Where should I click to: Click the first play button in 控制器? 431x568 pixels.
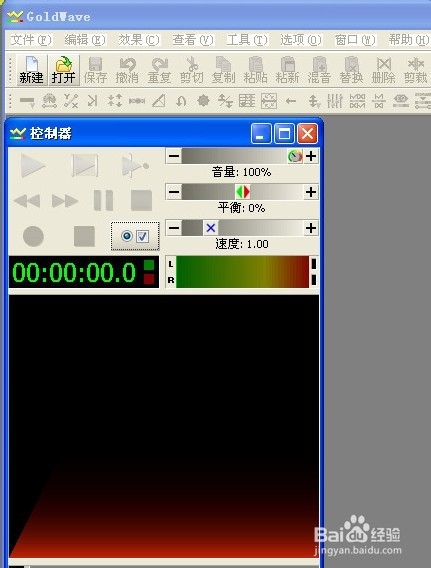tap(33, 166)
